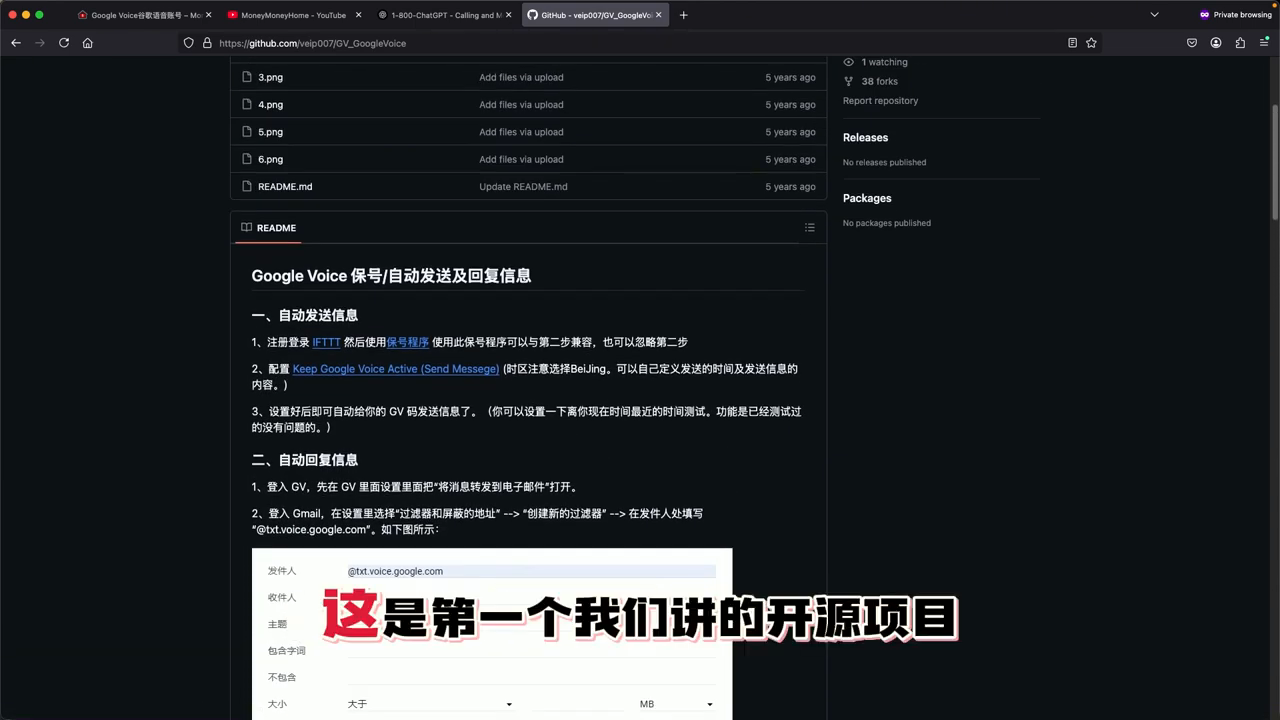Close the 1-800-ChatGPT tab

(509, 15)
